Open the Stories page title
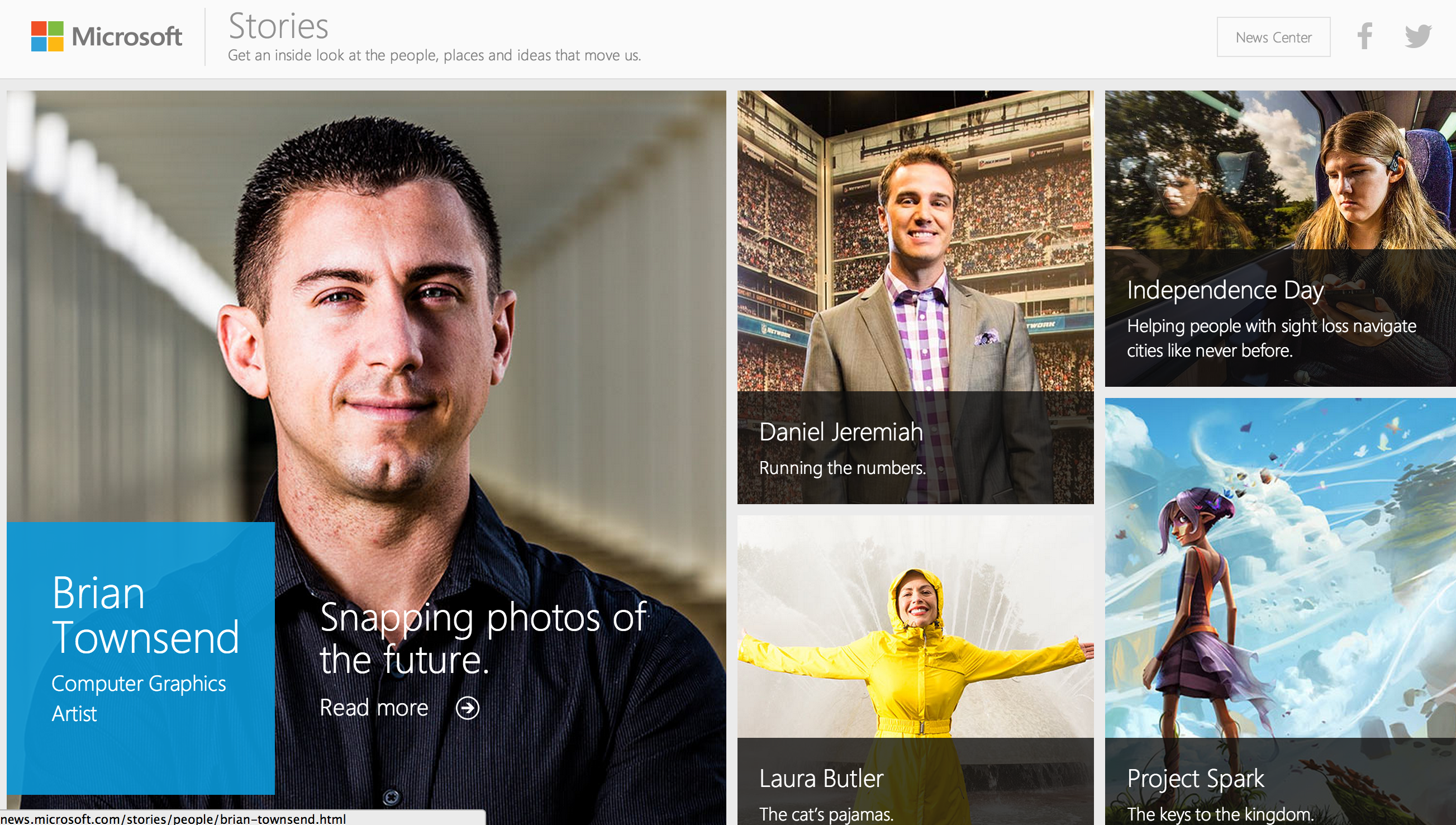The image size is (1456, 825). click(x=278, y=26)
